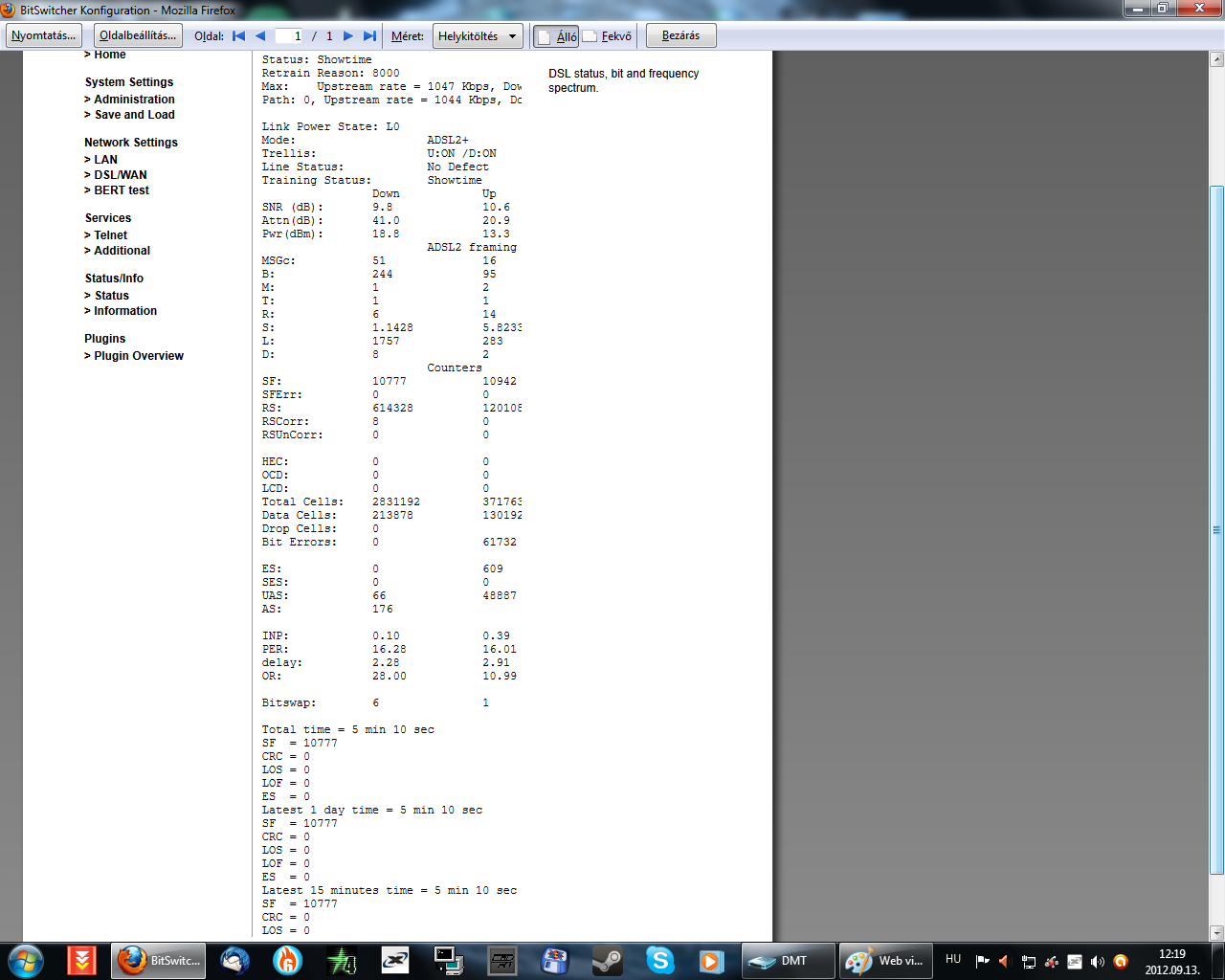1225x980 pixels.
Task: Click the 'System Settings' sidebar heading
Action: click(129, 82)
